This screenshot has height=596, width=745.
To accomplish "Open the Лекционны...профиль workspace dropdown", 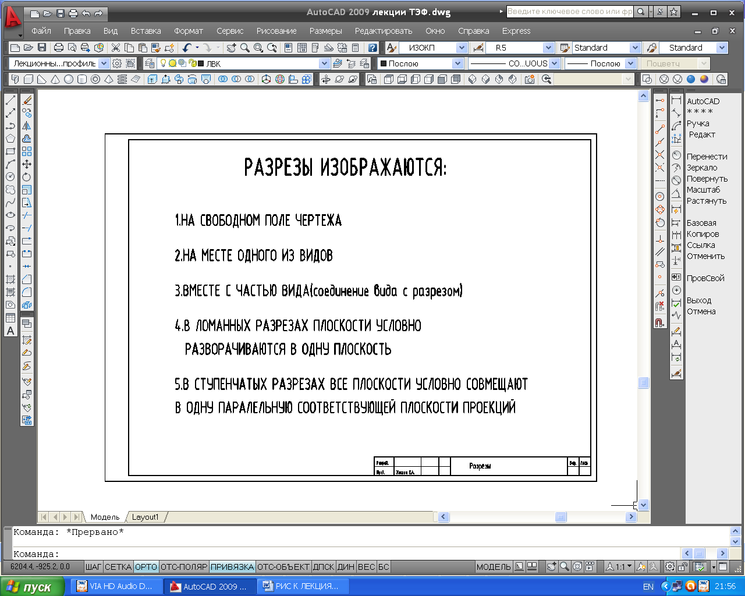I will pos(104,63).
